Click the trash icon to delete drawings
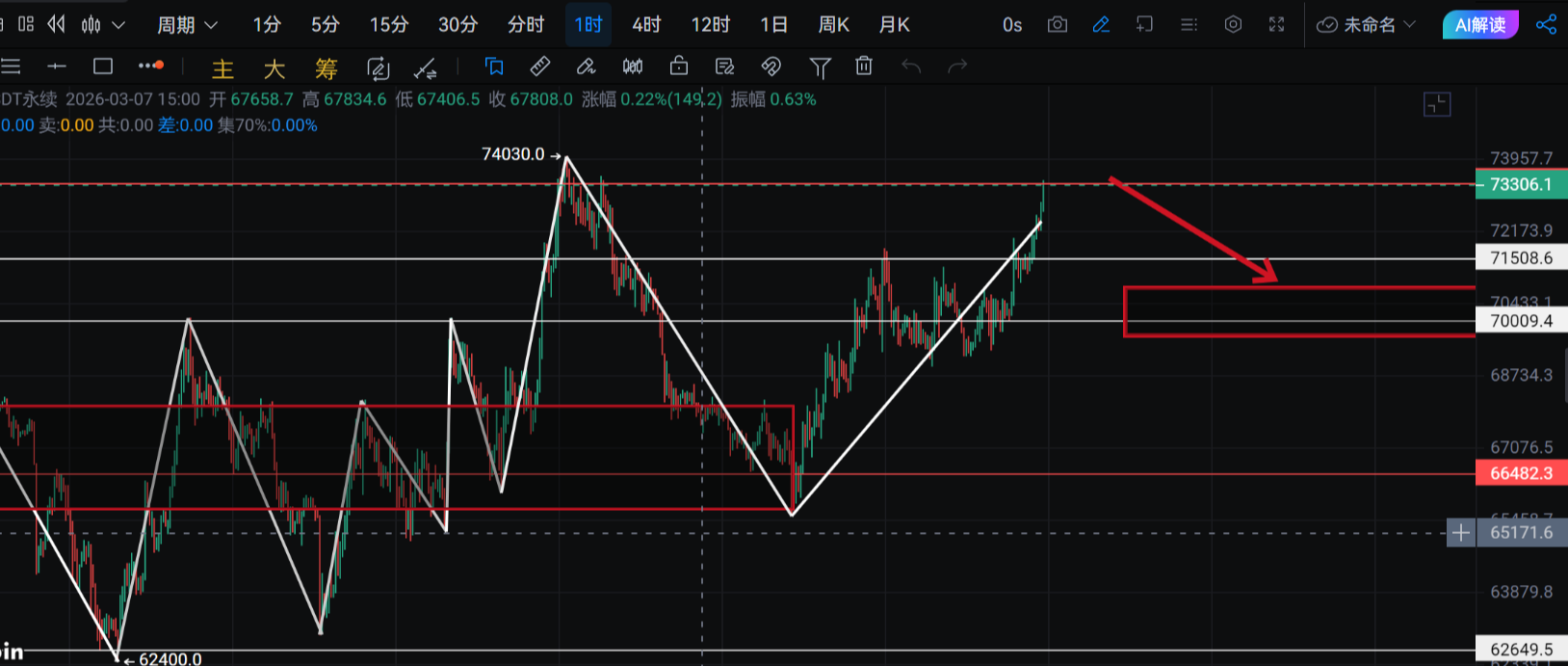 pyautogui.click(x=864, y=67)
